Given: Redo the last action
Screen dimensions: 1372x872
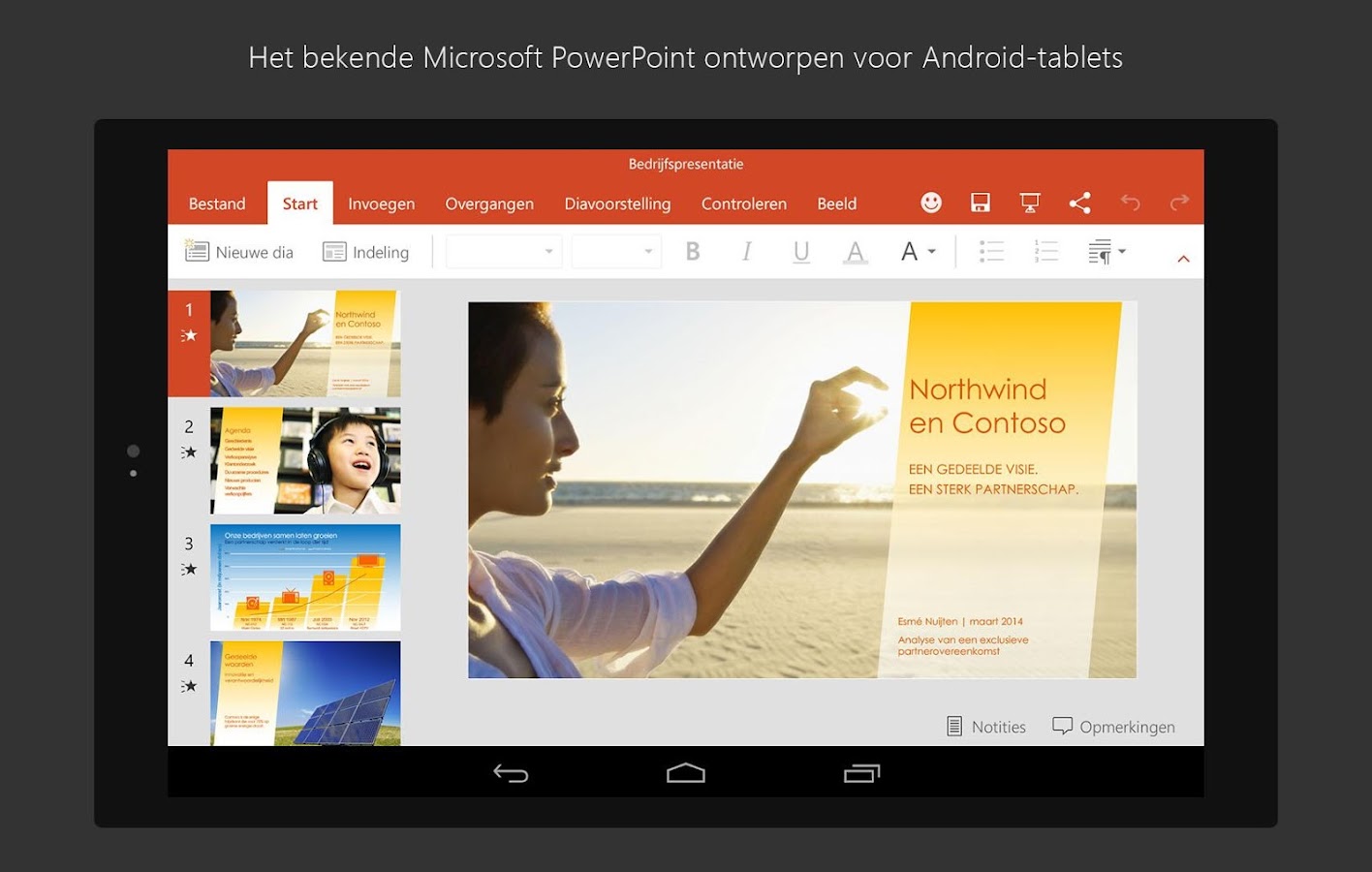Looking at the screenshot, I should 1179,202.
